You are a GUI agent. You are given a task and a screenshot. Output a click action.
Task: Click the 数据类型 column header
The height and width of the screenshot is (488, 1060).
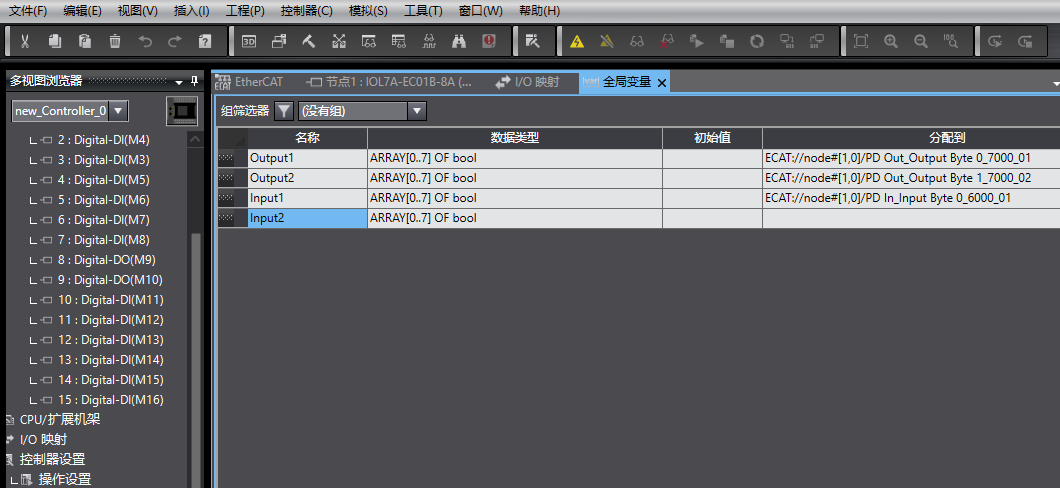(x=514, y=138)
